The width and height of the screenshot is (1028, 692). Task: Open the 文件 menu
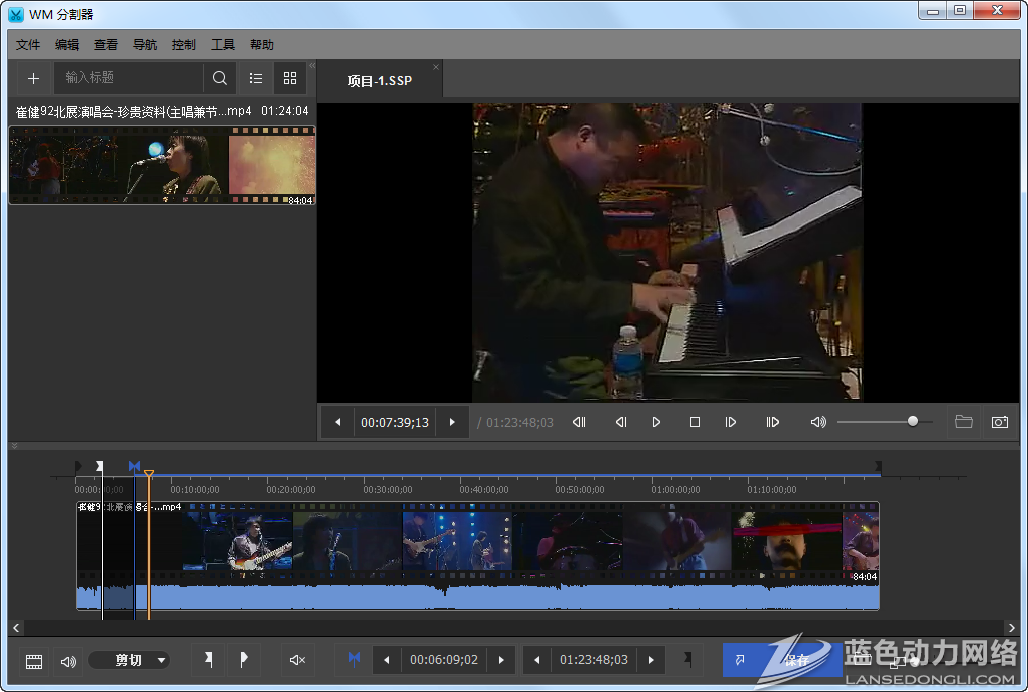click(28, 45)
